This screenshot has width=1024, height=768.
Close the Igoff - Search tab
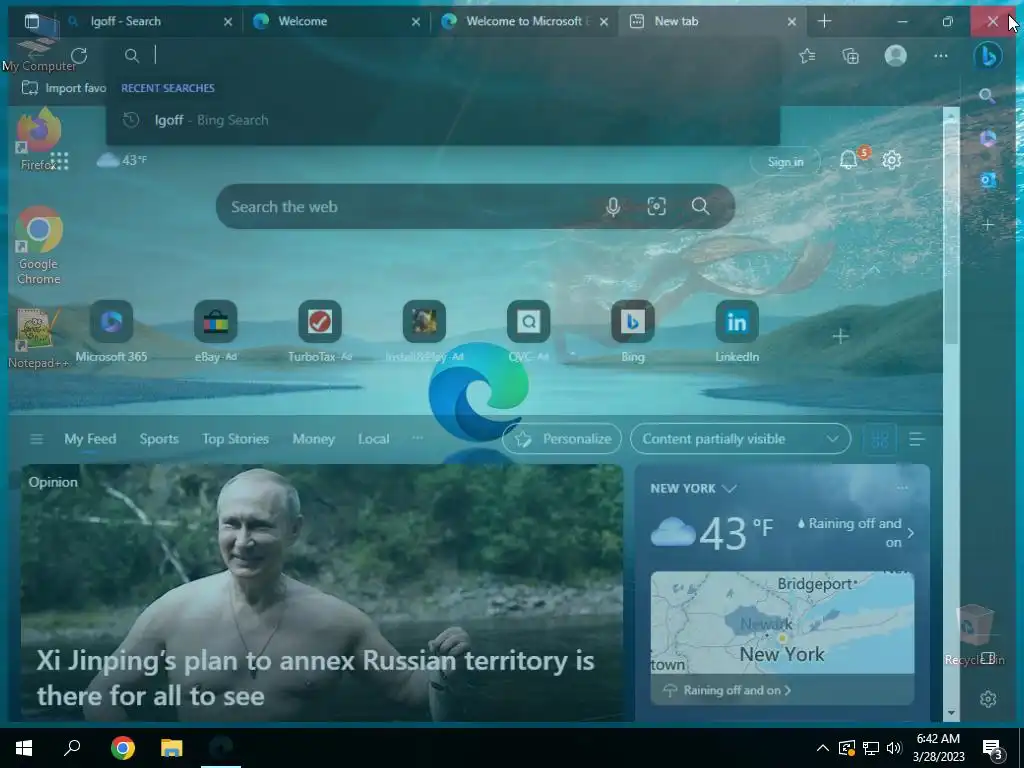pos(228,22)
